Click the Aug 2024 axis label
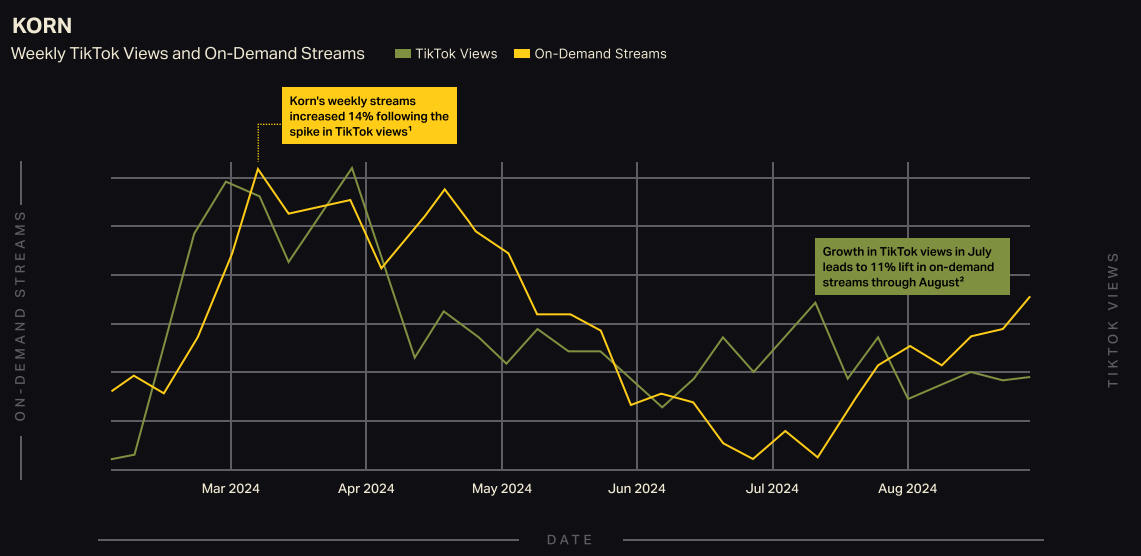 tap(907, 489)
